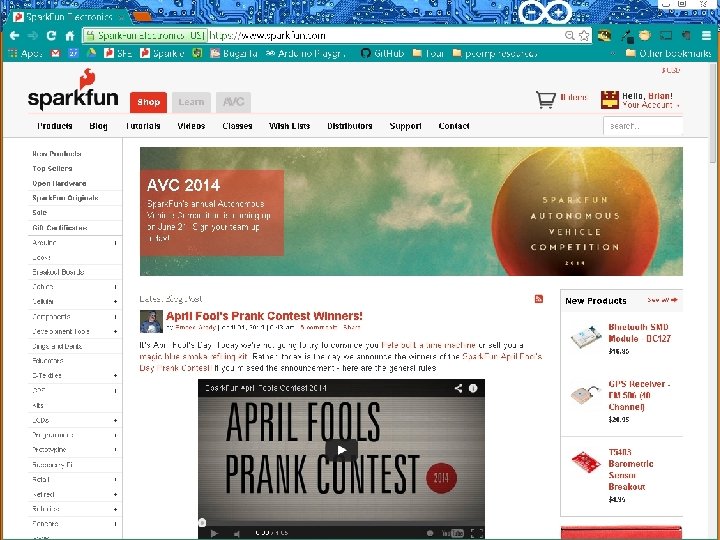The width and height of the screenshot is (720, 540).
Task: Open the pcomp resources bookmark folder
Action: [x=495, y=53]
